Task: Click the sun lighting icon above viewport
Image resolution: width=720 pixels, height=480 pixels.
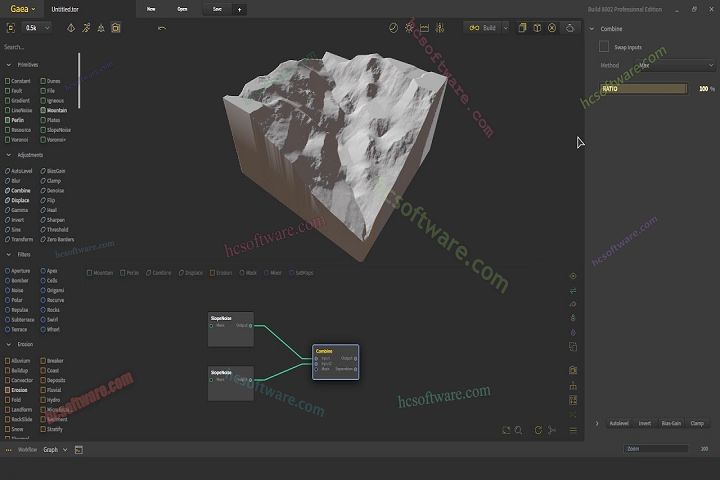Action: click(x=409, y=28)
